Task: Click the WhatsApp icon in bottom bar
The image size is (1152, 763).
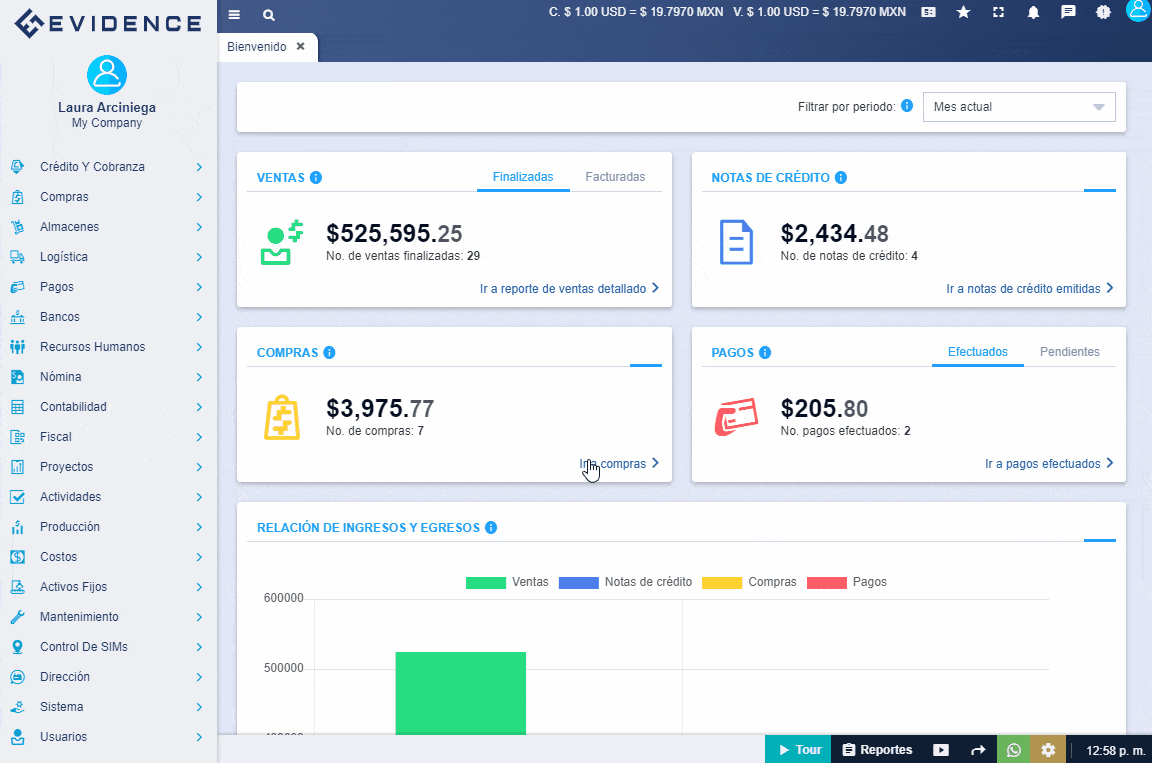Action: 1014,750
